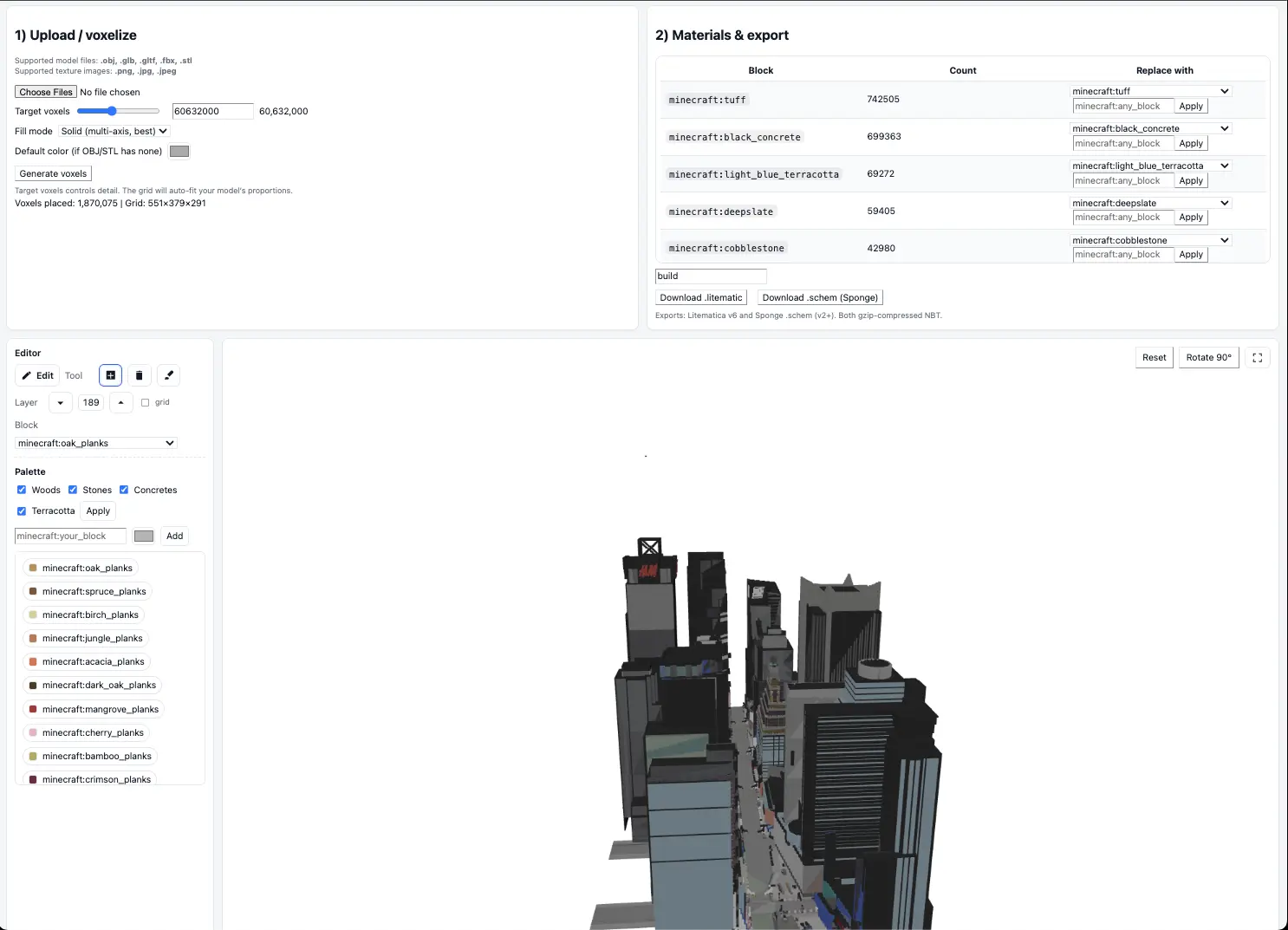Open replace dropdown for minecraft:deepslate
This screenshot has height=930, width=1288.
pyautogui.click(x=1150, y=203)
